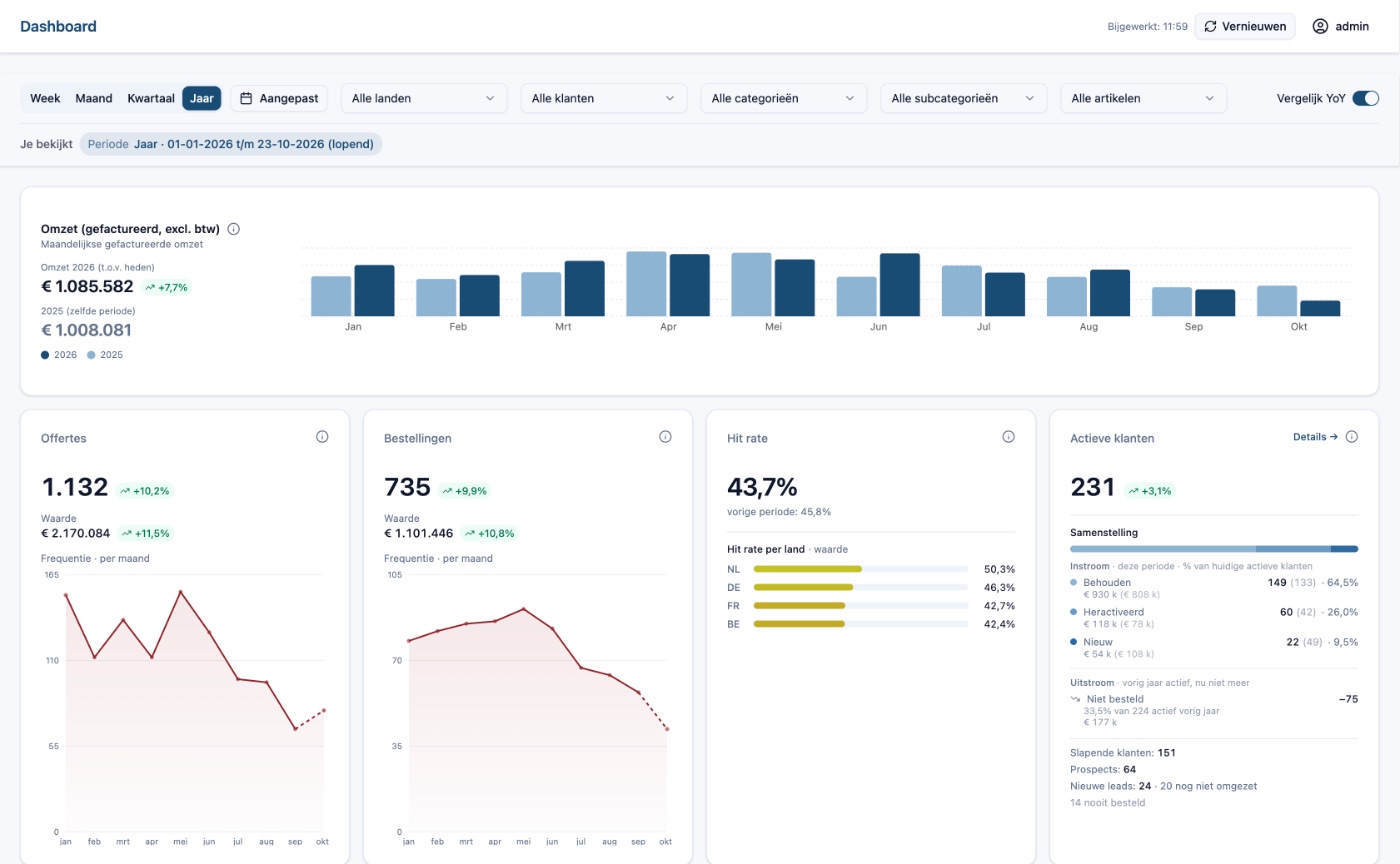Screen dimensions: 1400x864
Task: Click the Bijgewerkt: 11:59 timestamp
Action: [1147, 27]
